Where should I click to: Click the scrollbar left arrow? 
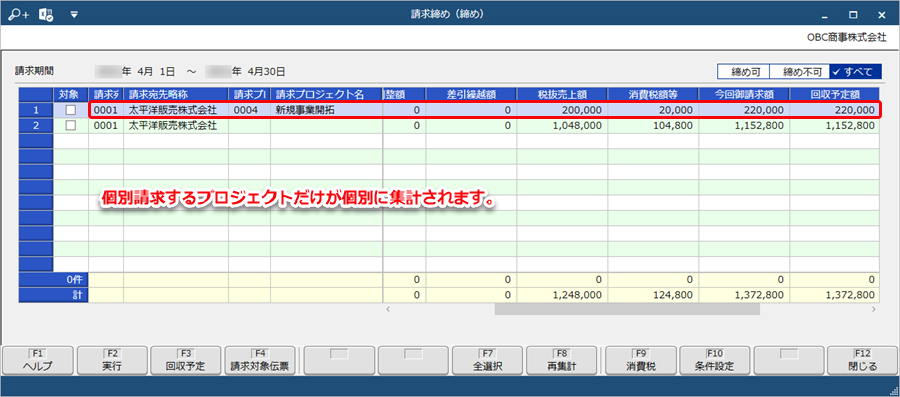tap(388, 309)
